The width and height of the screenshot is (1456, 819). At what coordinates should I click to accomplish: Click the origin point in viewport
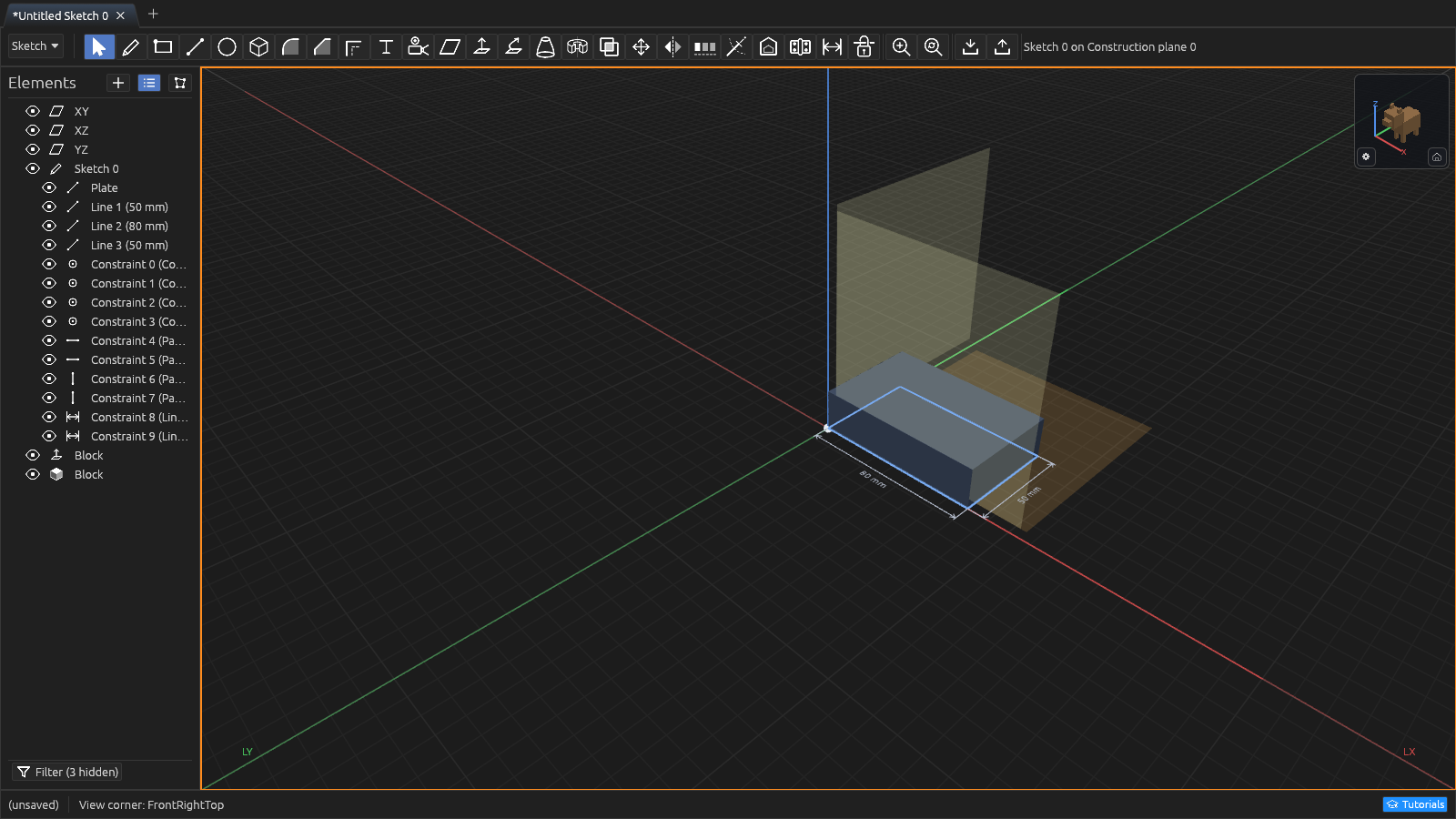pos(827,428)
